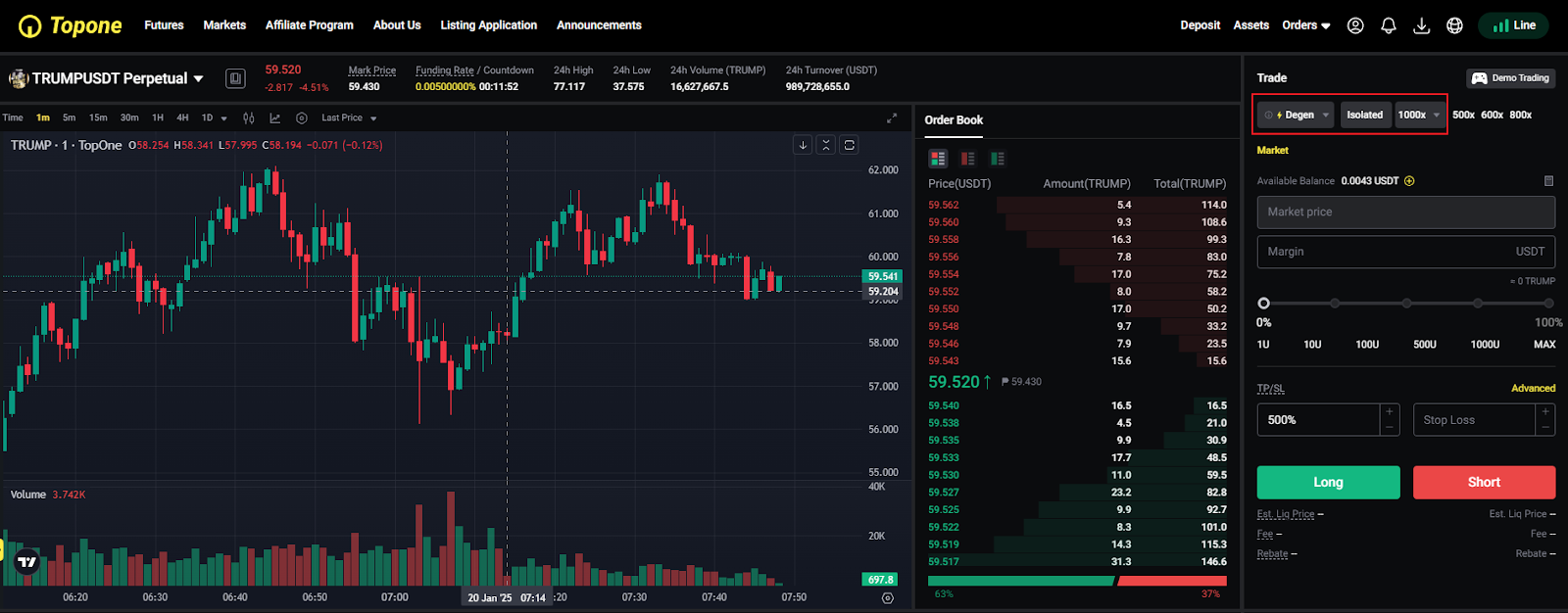Select the 600x leverage option

[1493, 115]
